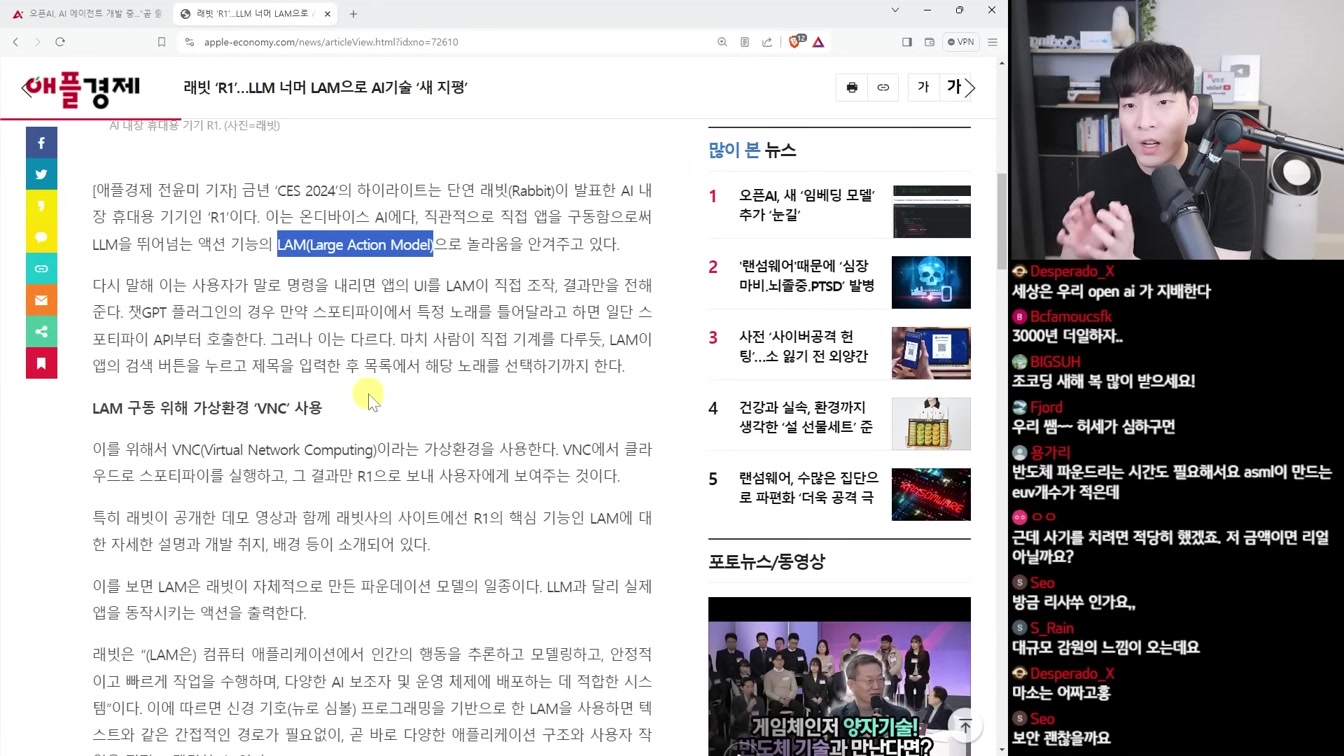Open reader mode icon in address bar
The image size is (1344, 756).
pyautogui.click(x=745, y=42)
